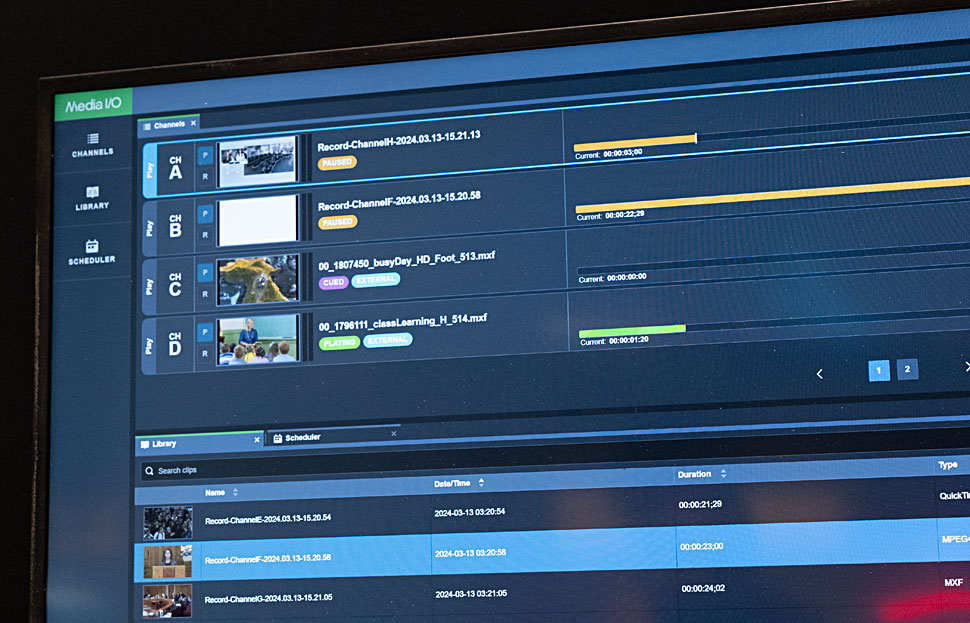Click the PAUSED badge on channel A

[337, 163]
